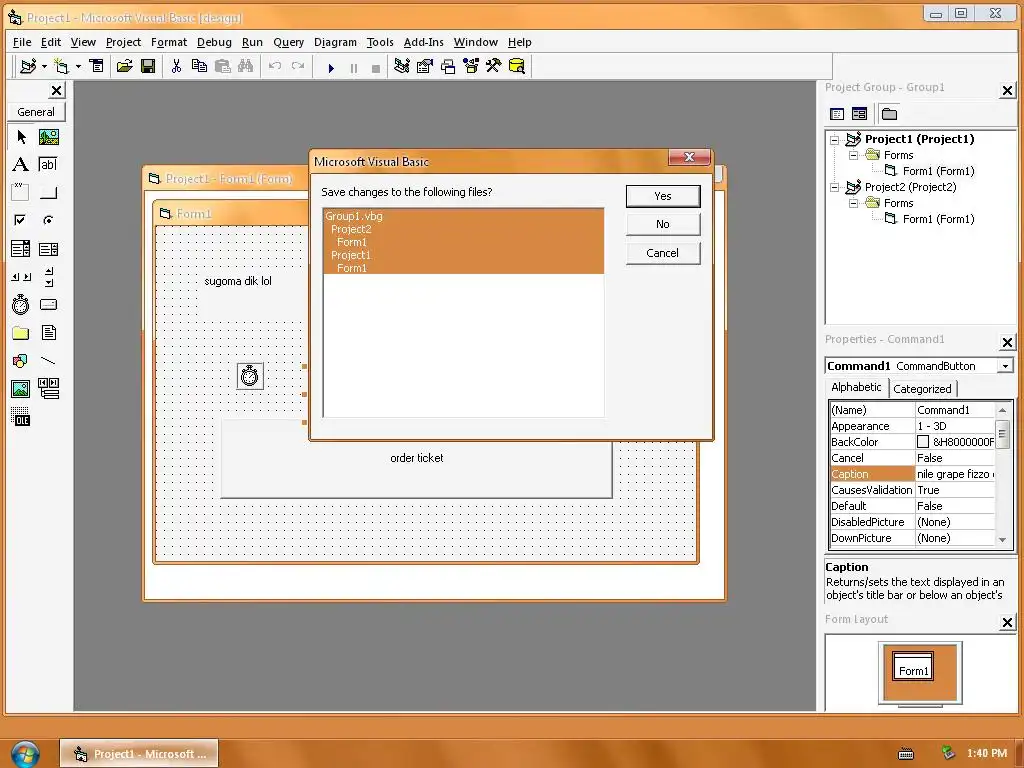Image resolution: width=1024 pixels, height=768 pixels.
Task: Click the Caption property value field
Action: tap(955, 474)
